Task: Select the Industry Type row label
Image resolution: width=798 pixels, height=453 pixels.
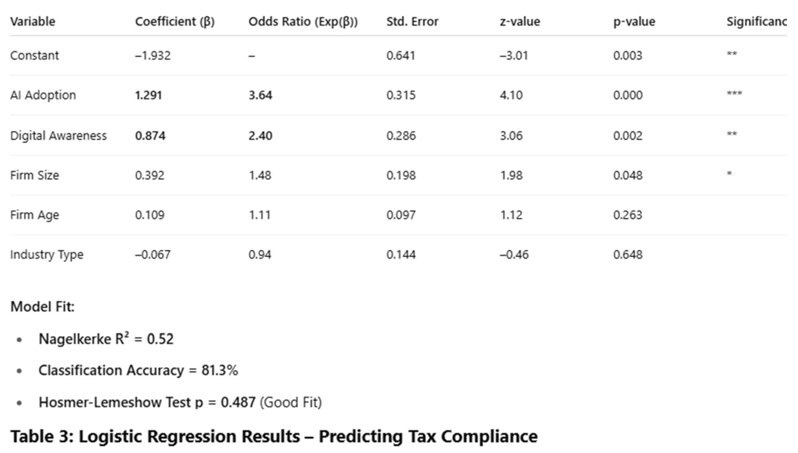Action: coord(46,255)
